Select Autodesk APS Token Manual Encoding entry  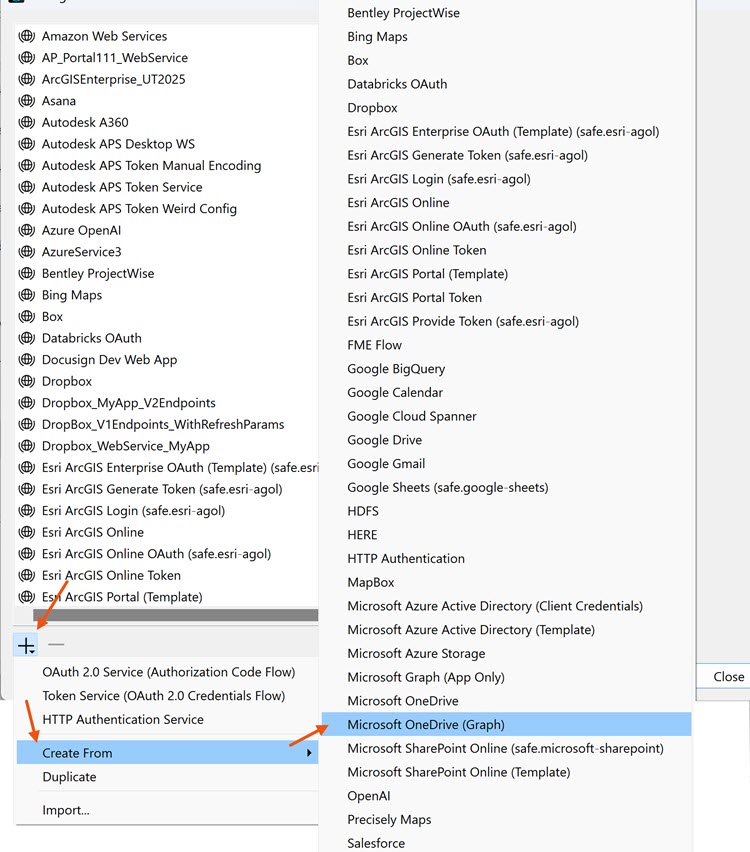(x=151, y=166)
